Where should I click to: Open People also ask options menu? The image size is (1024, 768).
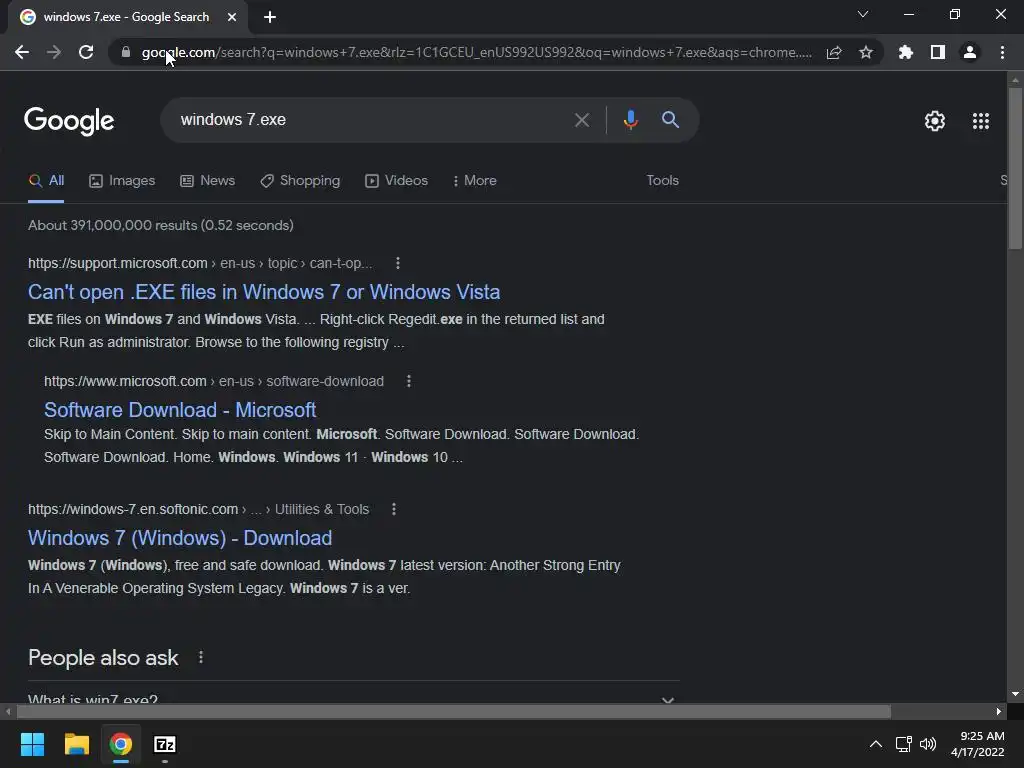(200, 658)
